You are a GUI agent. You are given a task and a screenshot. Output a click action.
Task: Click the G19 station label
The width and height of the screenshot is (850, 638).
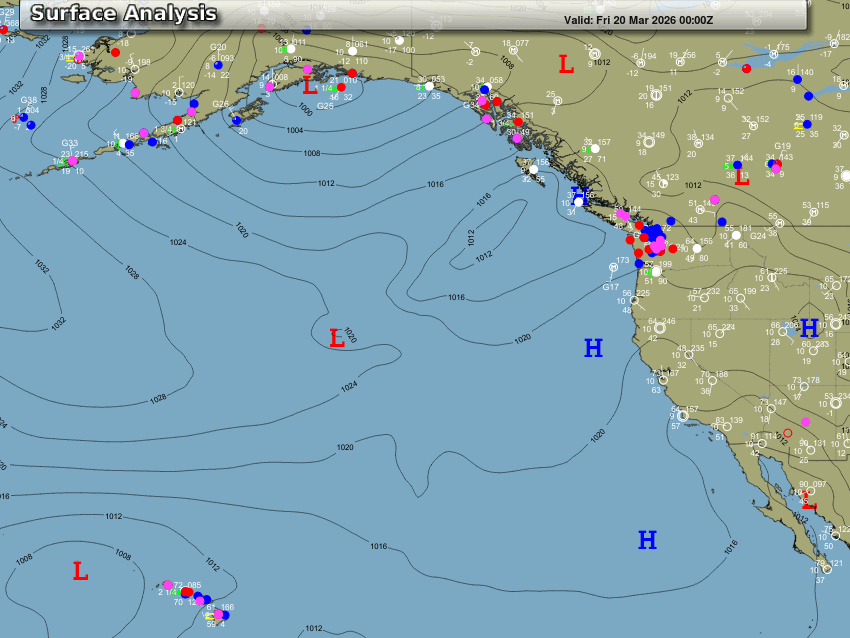click(782, 147)
